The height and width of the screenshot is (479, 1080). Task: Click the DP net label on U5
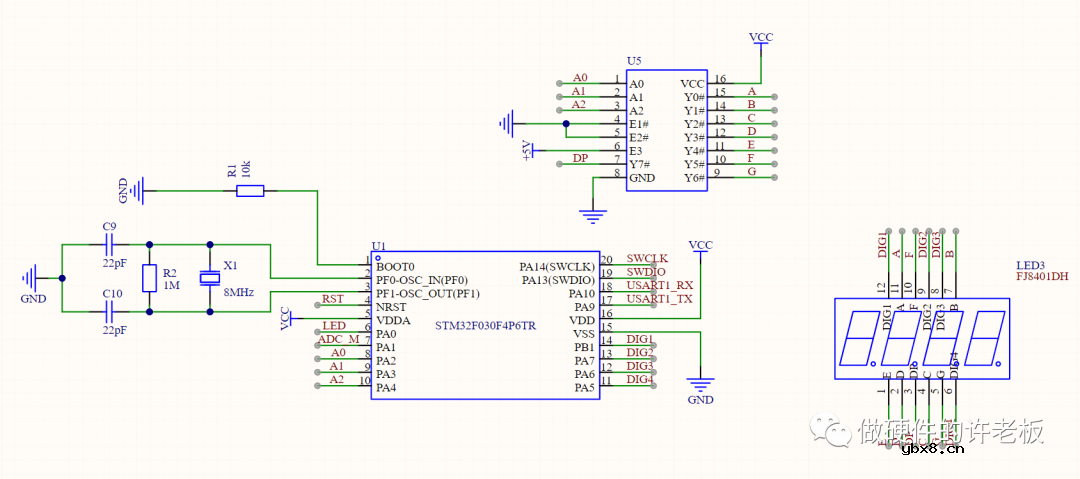point(580,158)
